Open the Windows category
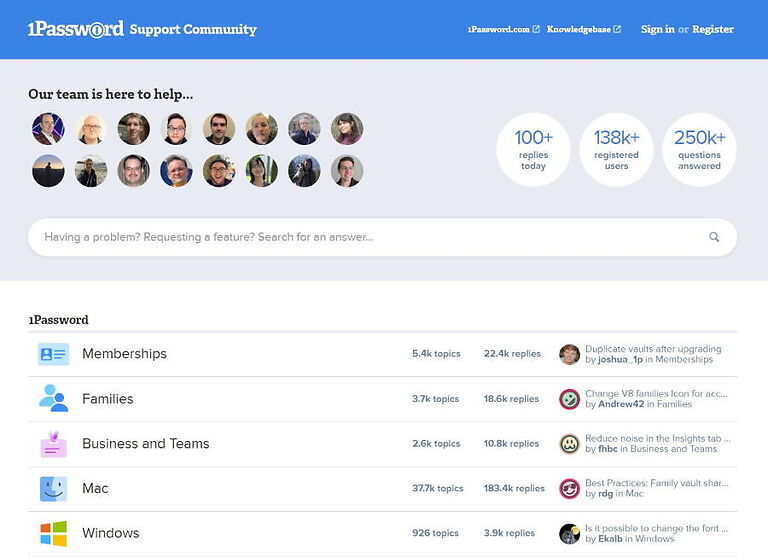 click(x=111, y=533)
